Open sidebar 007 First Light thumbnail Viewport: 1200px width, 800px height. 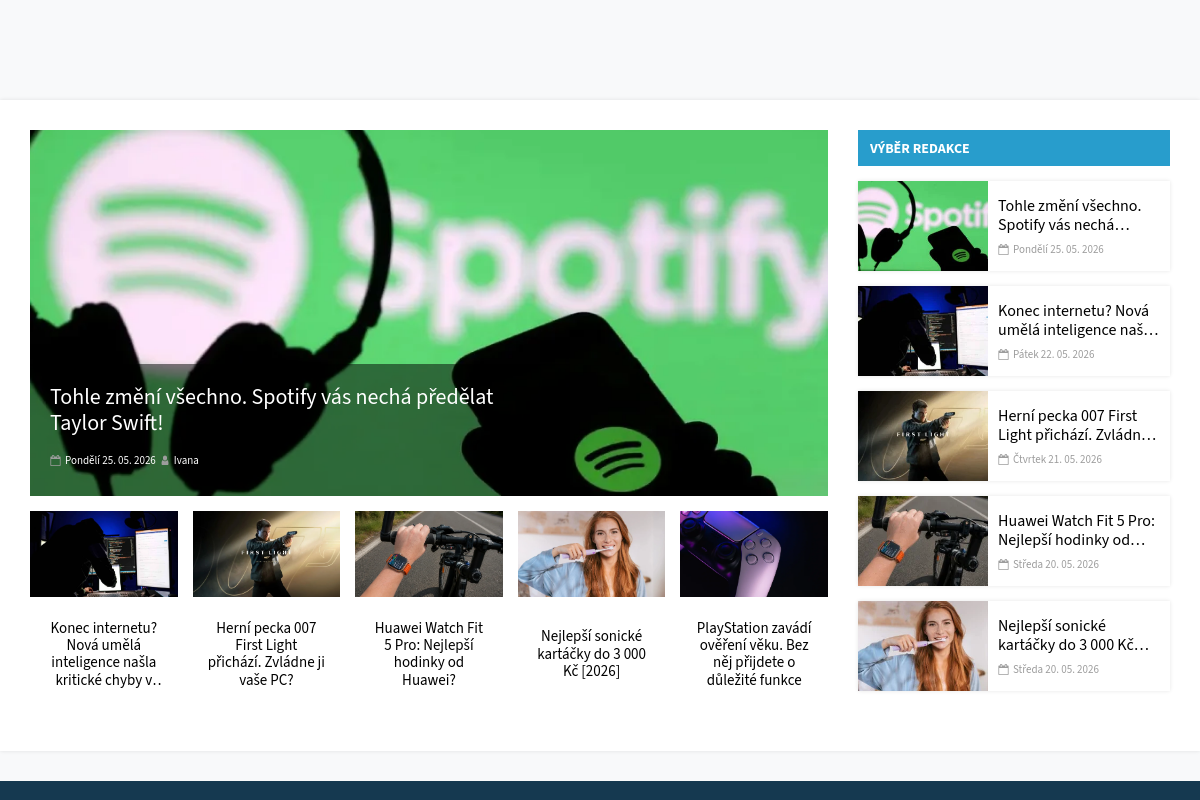923,436
